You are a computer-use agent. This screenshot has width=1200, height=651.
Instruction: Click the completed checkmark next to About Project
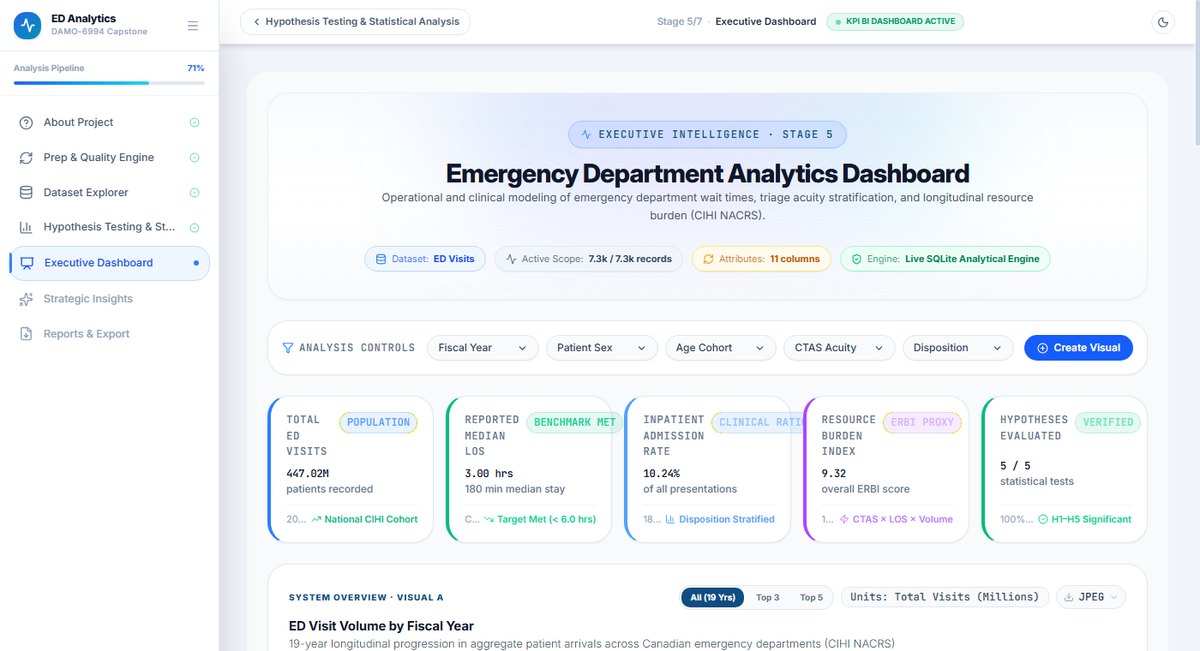[x=195, y=122]
